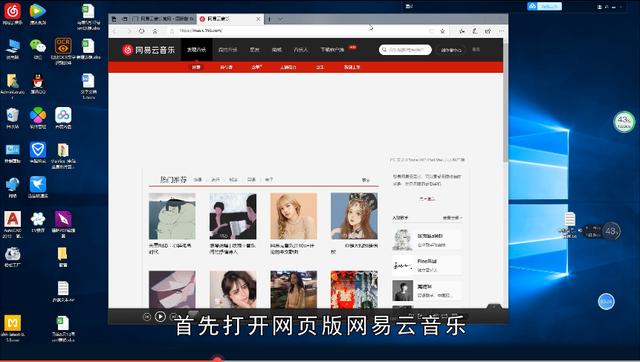Open the blonde girl playlist cover
Image resolution: width=640 pixels, height=362 pixels.
pos(293,216)
